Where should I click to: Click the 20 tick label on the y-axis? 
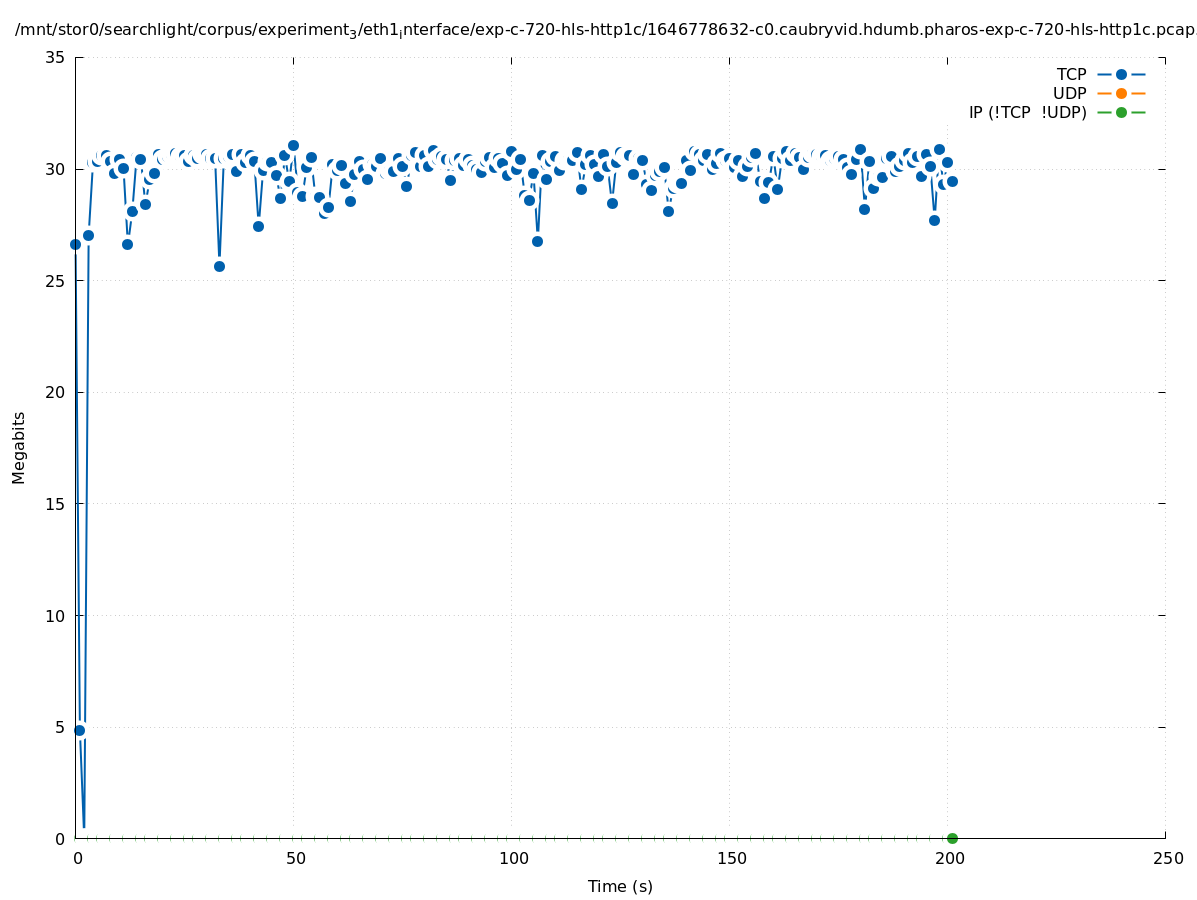(56, 392)
